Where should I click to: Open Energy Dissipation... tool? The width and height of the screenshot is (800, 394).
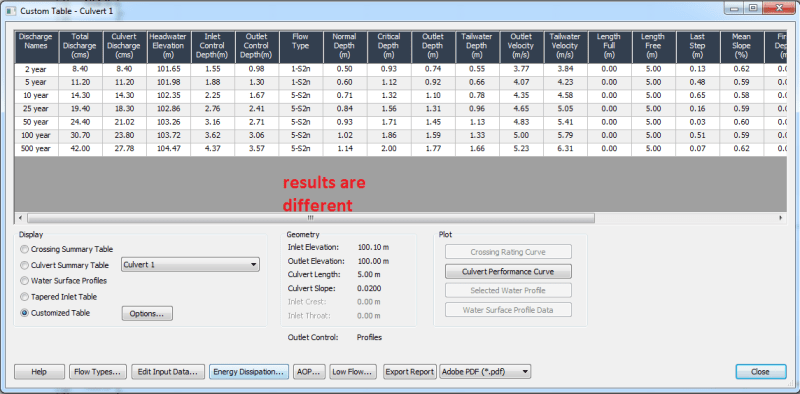pyautogui.click(x=249, y=372)
